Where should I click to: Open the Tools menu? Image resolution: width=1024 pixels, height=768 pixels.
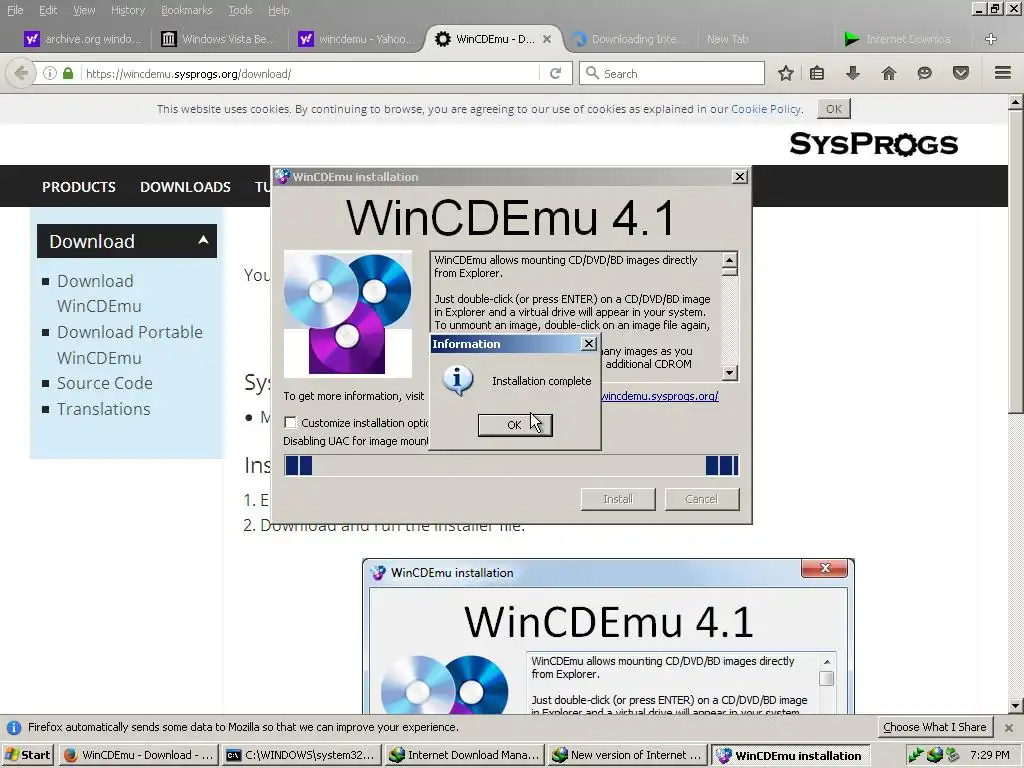[x=240, y=10]
